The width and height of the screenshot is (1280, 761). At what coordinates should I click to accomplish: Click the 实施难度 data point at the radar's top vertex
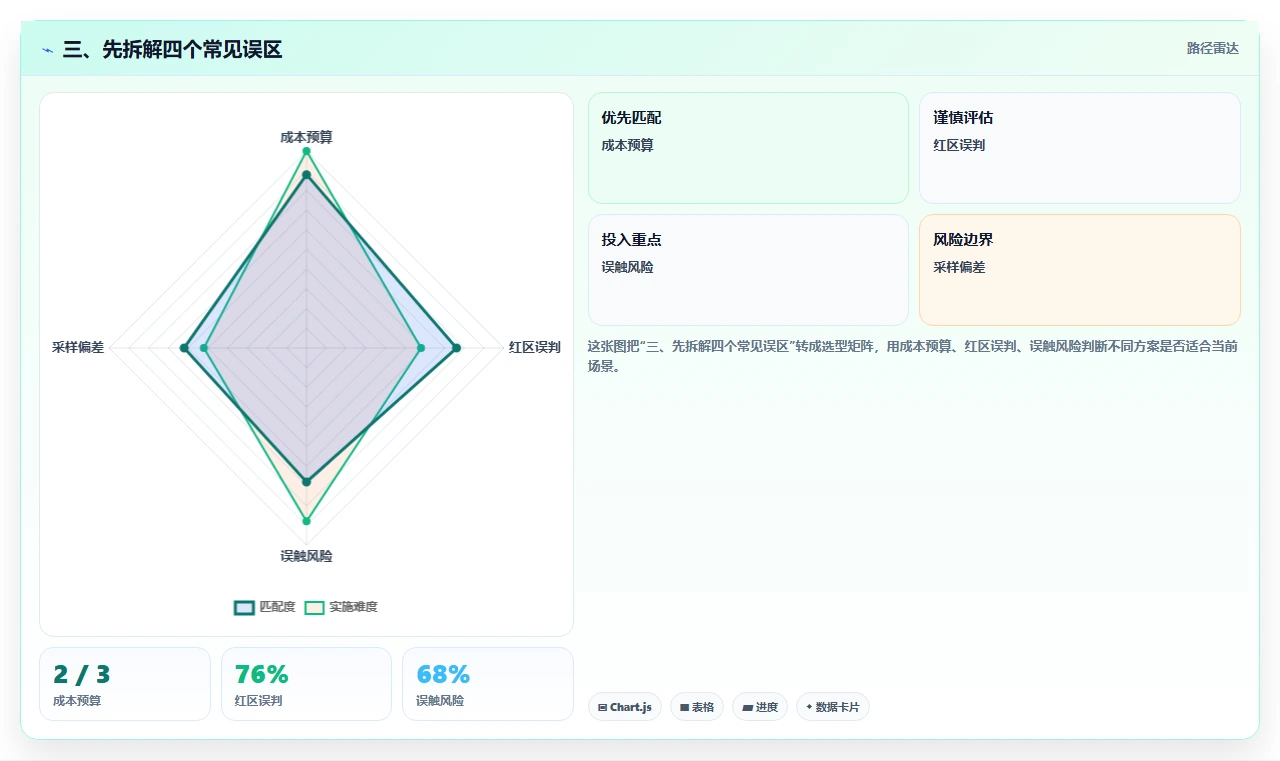click(307, 152)
